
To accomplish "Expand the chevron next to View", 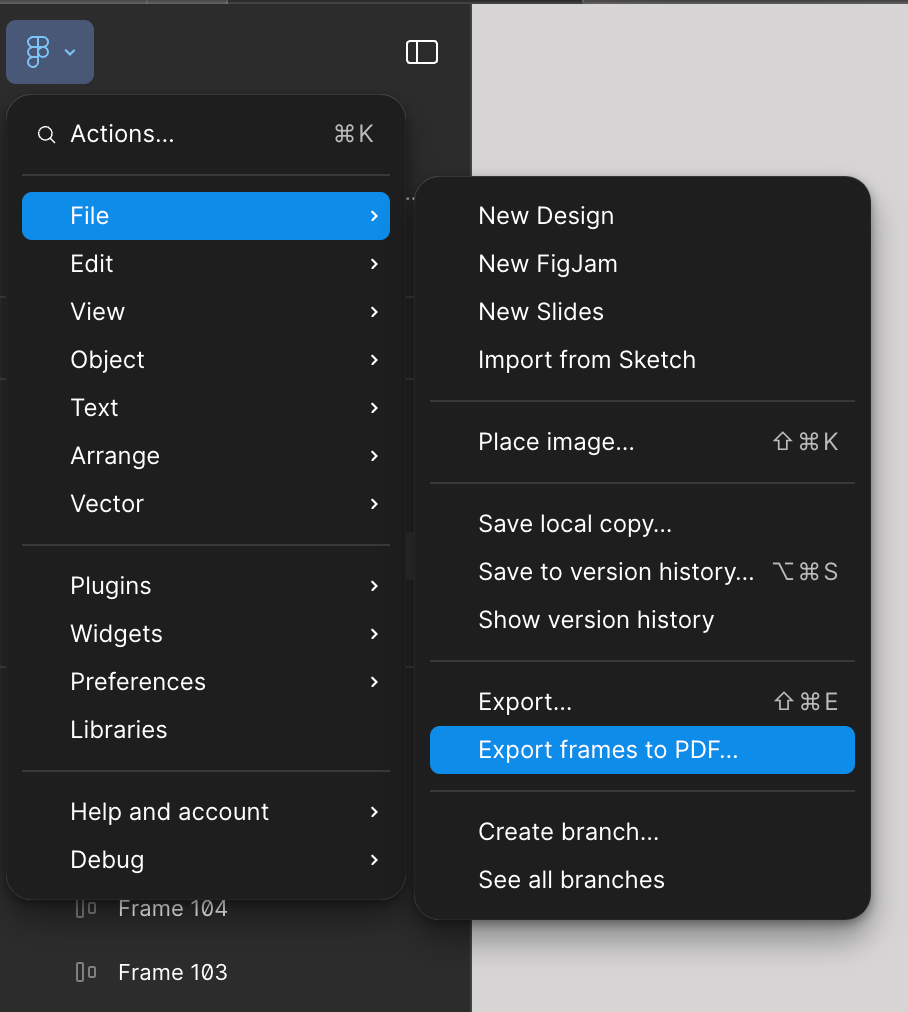I will tap(374, 312).
